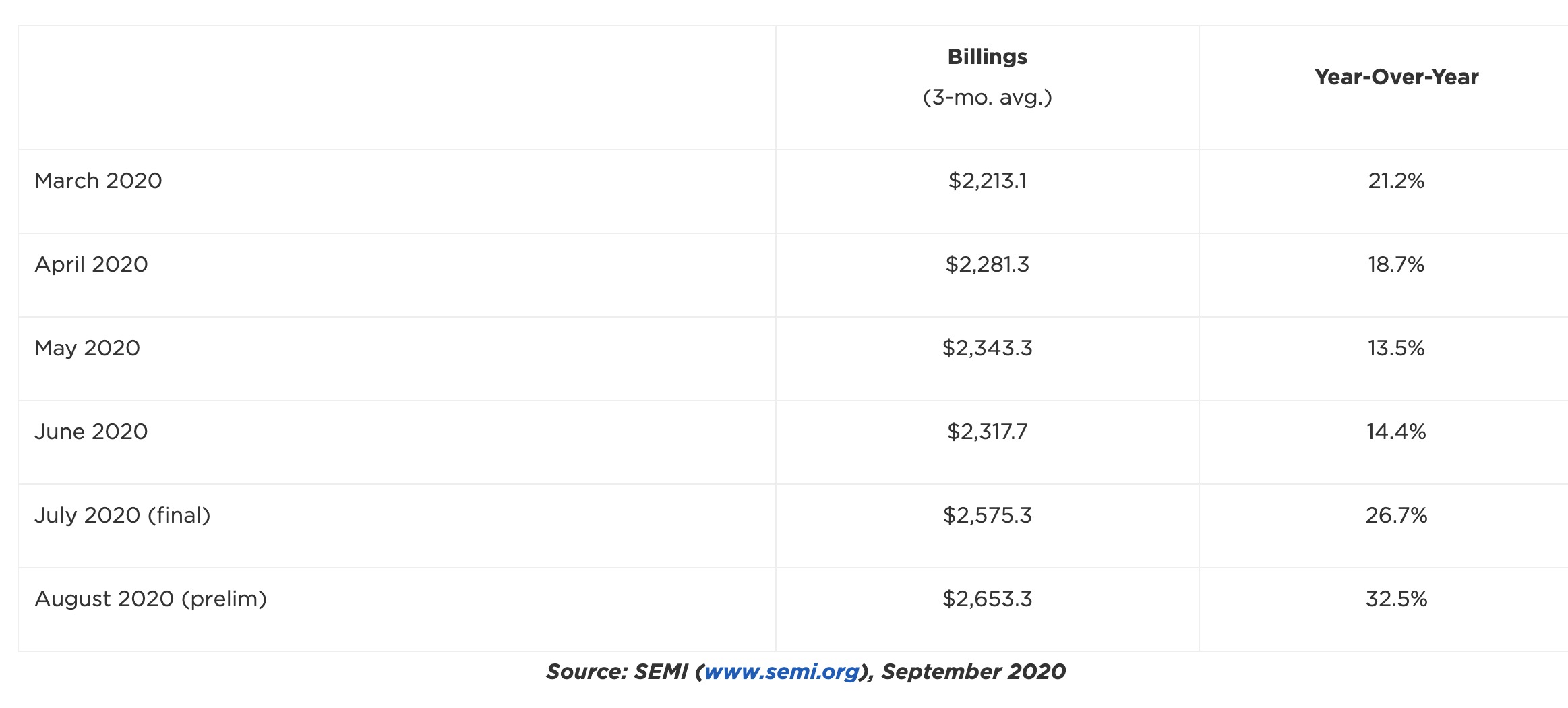1568x708 pixels.
Task: Click the June 2020 row label
Action: [x=91, y=432]
